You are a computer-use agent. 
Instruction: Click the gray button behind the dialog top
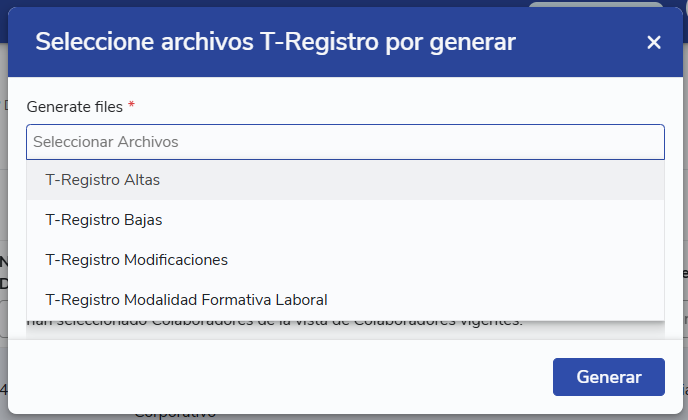595,4
